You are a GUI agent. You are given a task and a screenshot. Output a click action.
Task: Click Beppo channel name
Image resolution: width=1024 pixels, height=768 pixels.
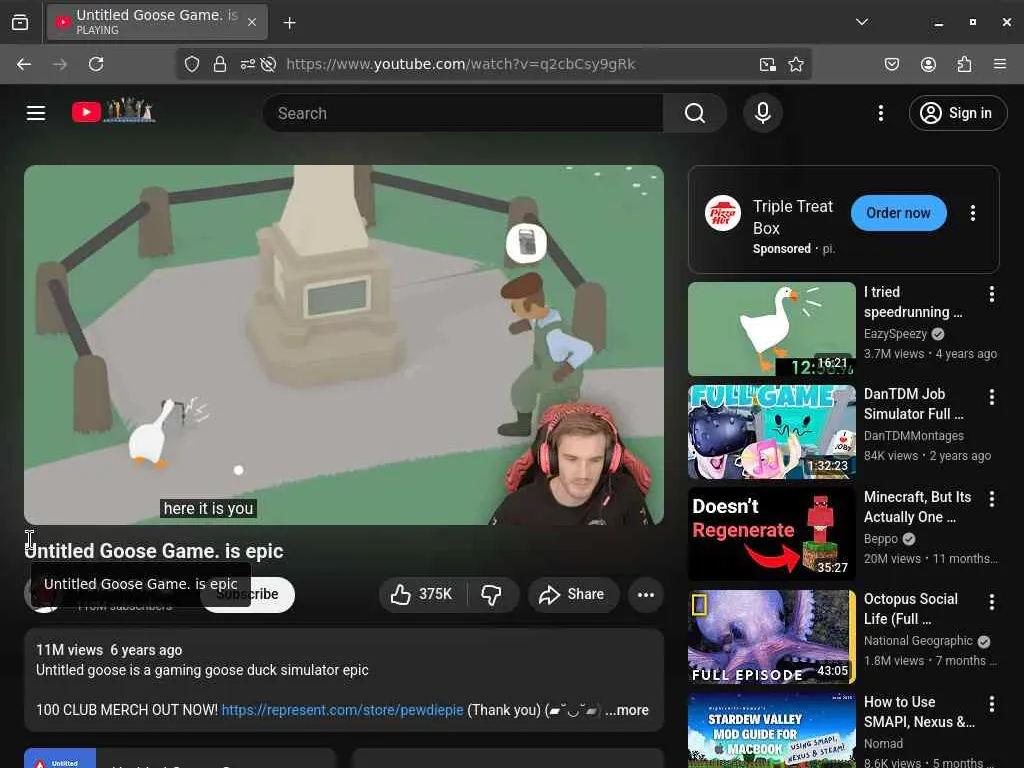[x=880, y=539]
